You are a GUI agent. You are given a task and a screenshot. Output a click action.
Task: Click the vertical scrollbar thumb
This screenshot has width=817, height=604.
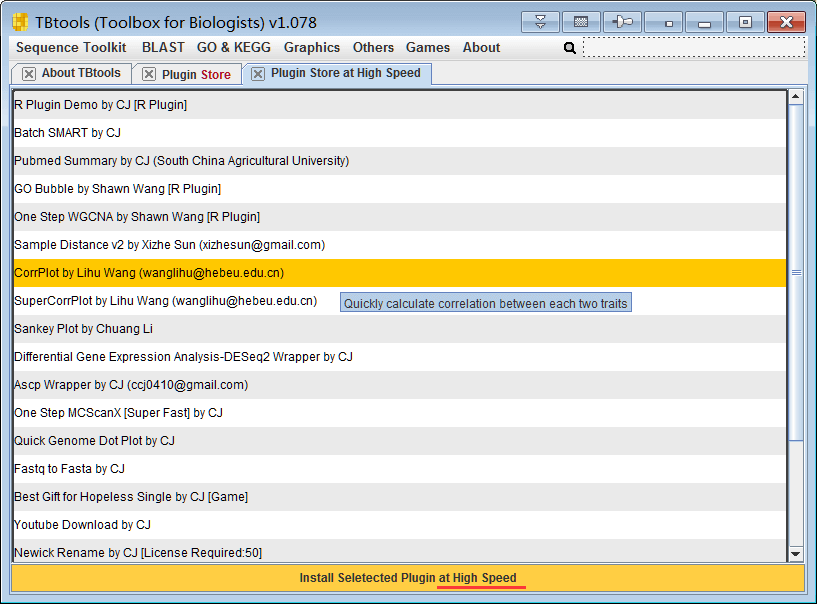tap(796, 272)
